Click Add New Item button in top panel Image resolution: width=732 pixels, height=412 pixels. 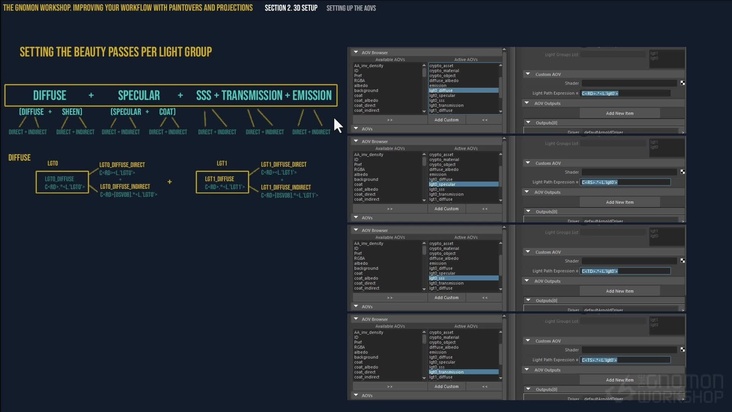pos(619,113)
